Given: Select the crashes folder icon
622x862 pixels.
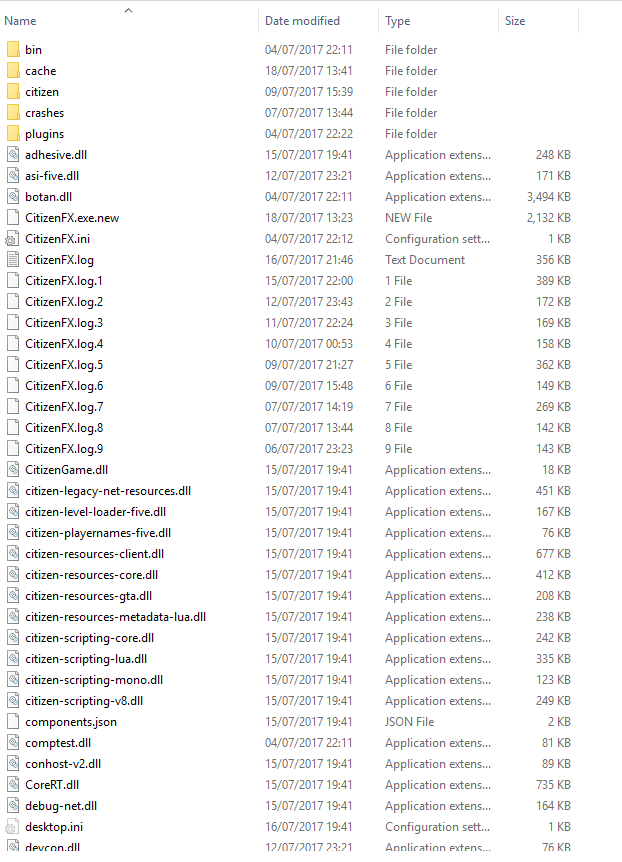Looking at the screenshot, I should [13, 113].
